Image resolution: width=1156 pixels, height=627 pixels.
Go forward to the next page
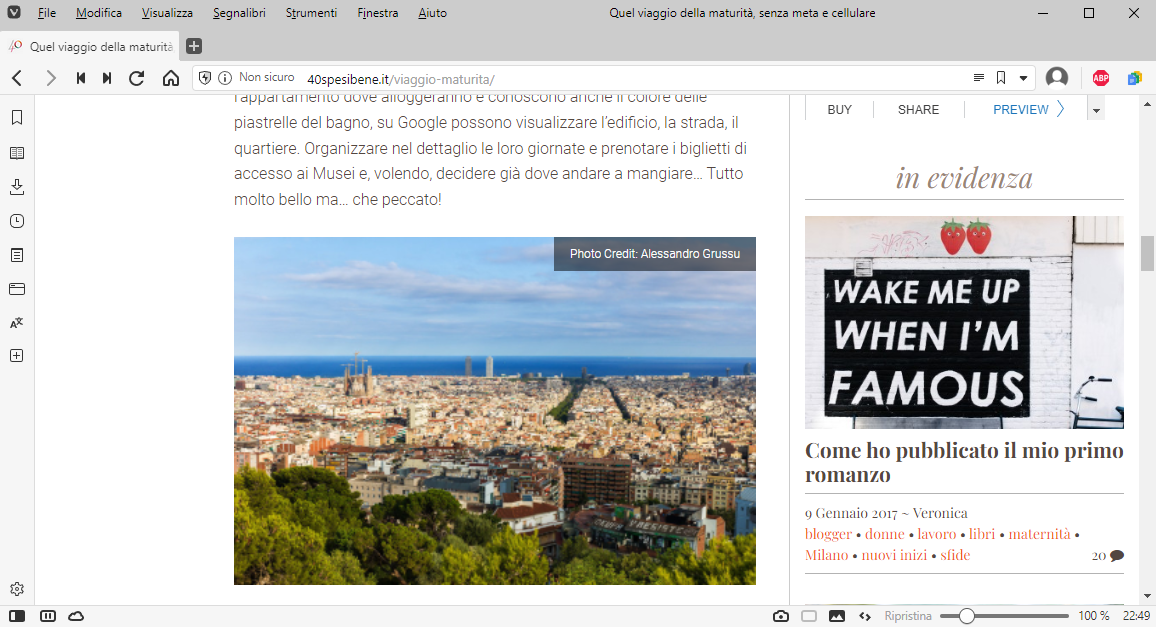coord(50,78)
